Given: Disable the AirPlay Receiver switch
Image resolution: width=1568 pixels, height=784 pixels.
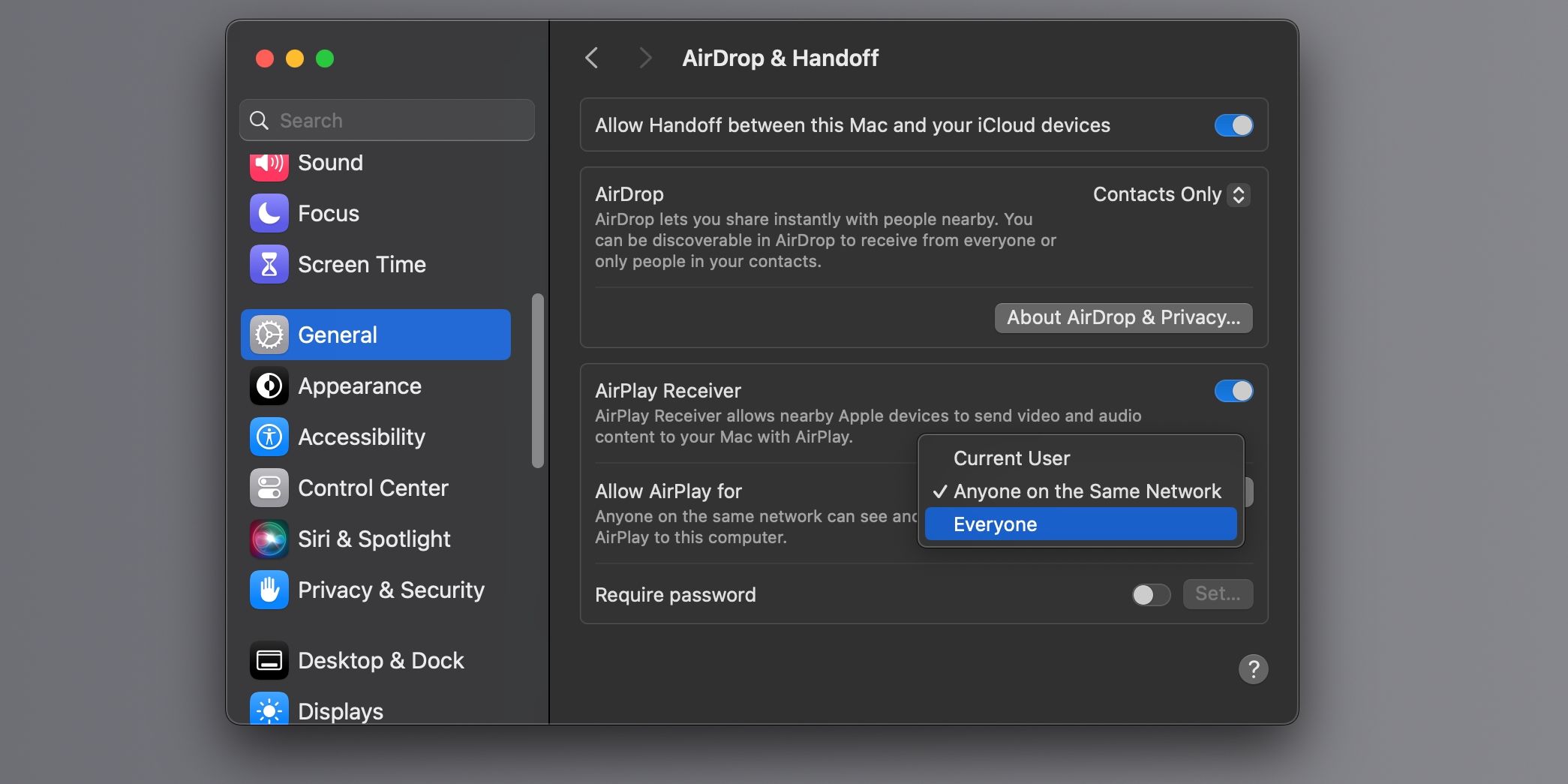Looking at the screenshot, I should (1233, 391).
